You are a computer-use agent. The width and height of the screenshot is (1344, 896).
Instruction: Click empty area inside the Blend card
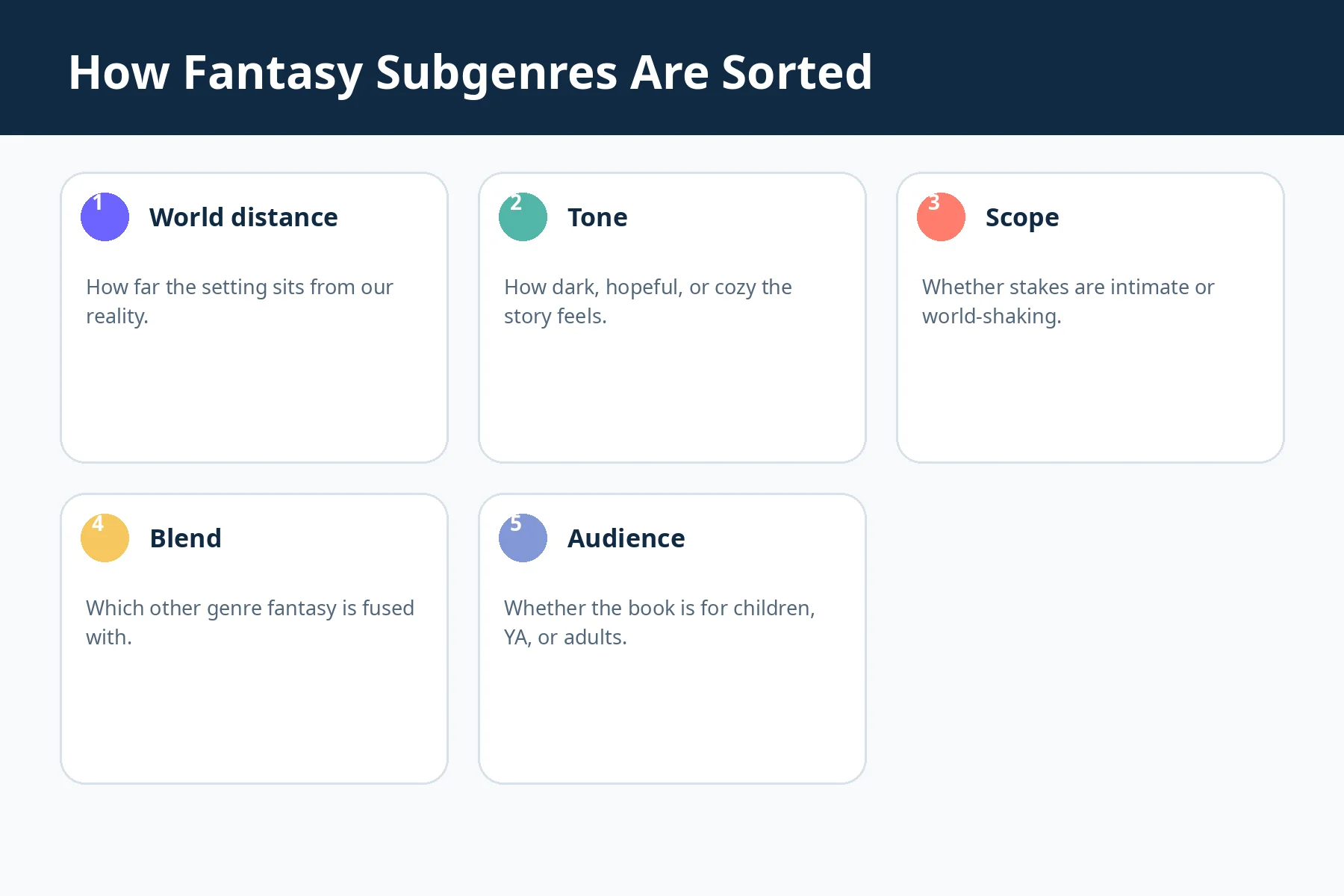pos(254,717)
